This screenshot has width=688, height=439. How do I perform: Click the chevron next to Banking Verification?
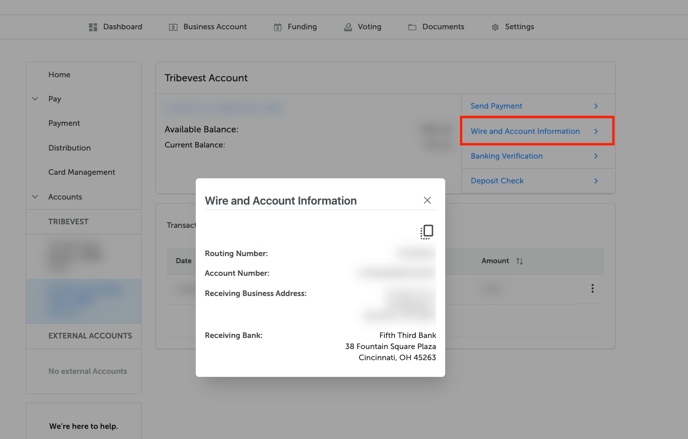[x=596, y=156]
